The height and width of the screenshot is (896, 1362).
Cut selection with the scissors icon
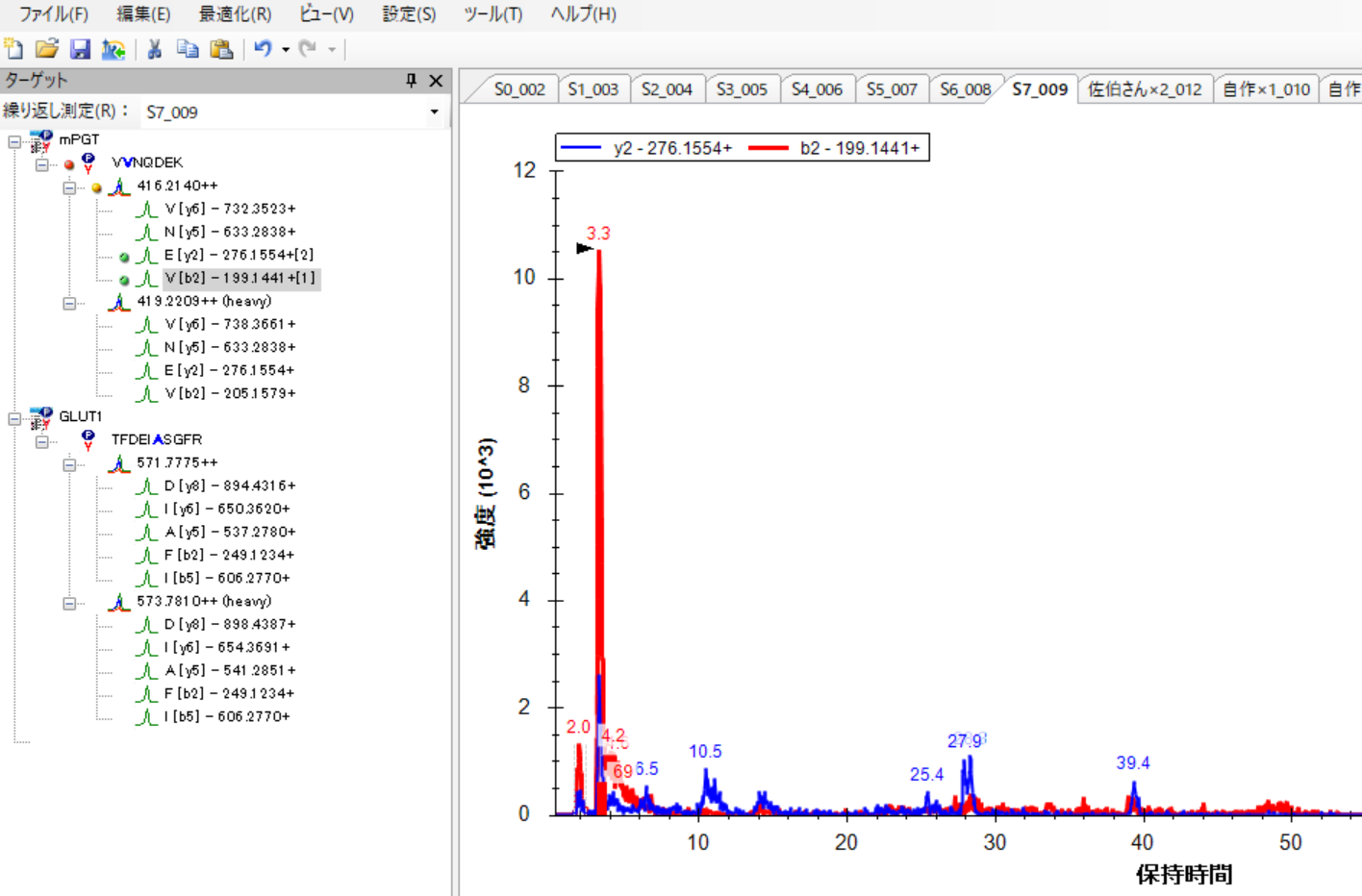coord(154,49)
